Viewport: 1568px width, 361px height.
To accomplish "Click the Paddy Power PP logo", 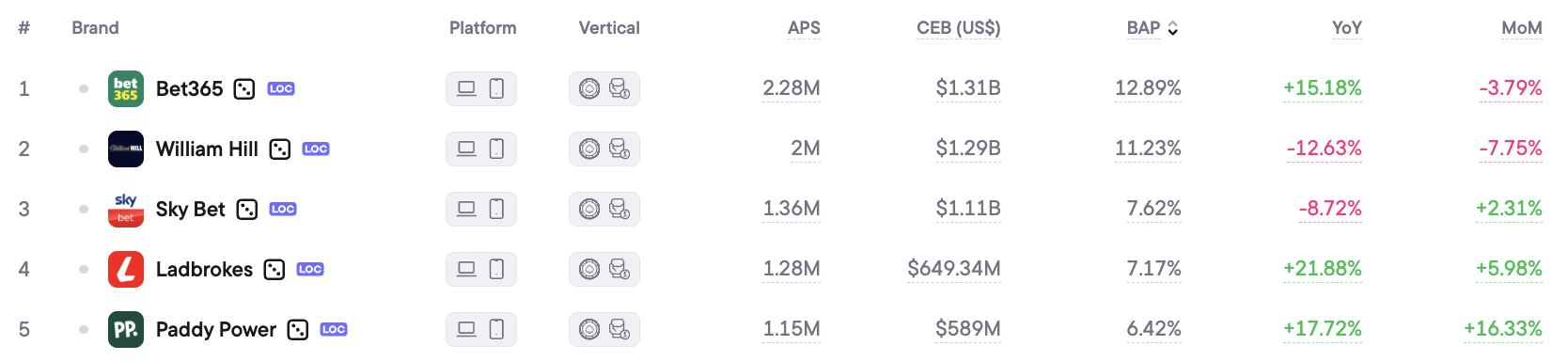I will [x=126, y=329].
